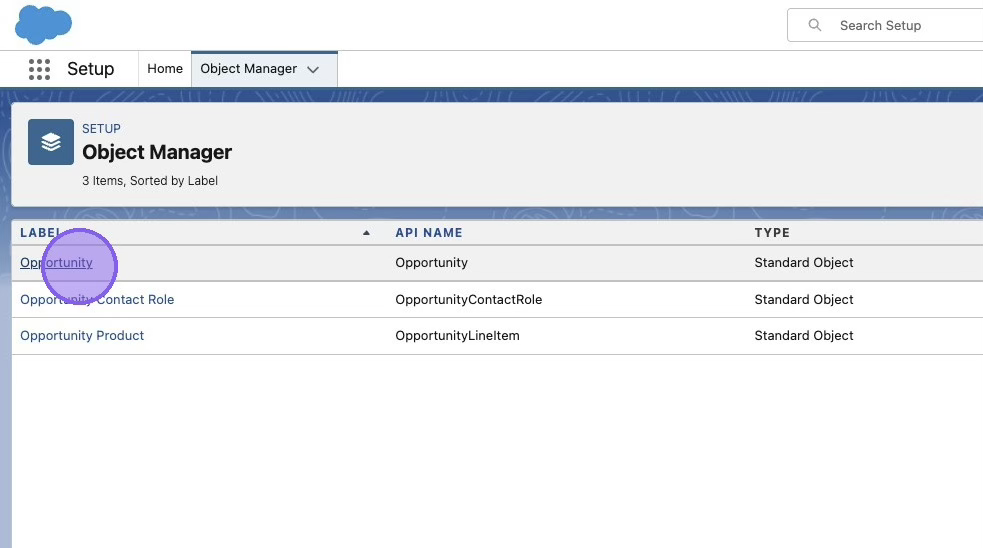Select the OpportunityContactRole API name cell

(469, 300)
